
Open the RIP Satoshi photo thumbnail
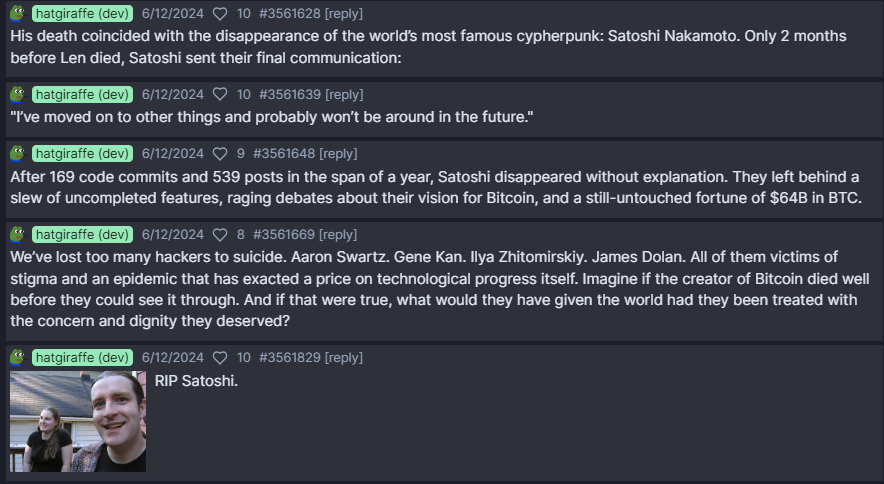[x=78, y=421]
